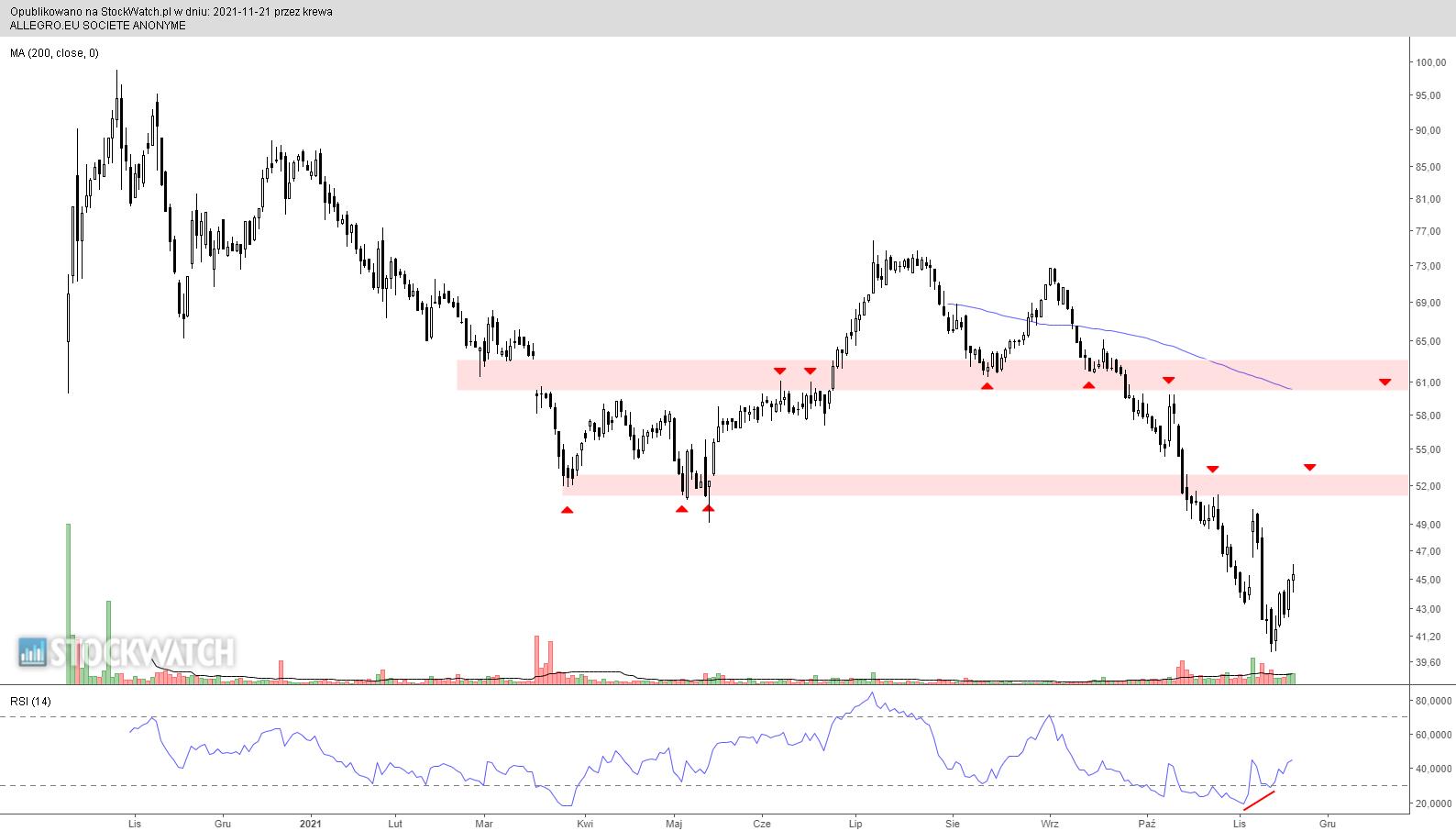Select the 39,60 price axis label

[x=1430, y=663]
